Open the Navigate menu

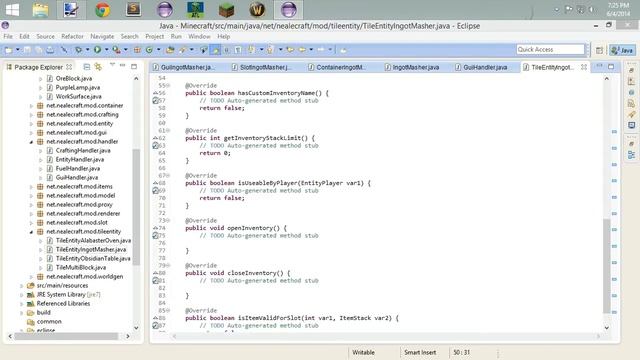102,36
